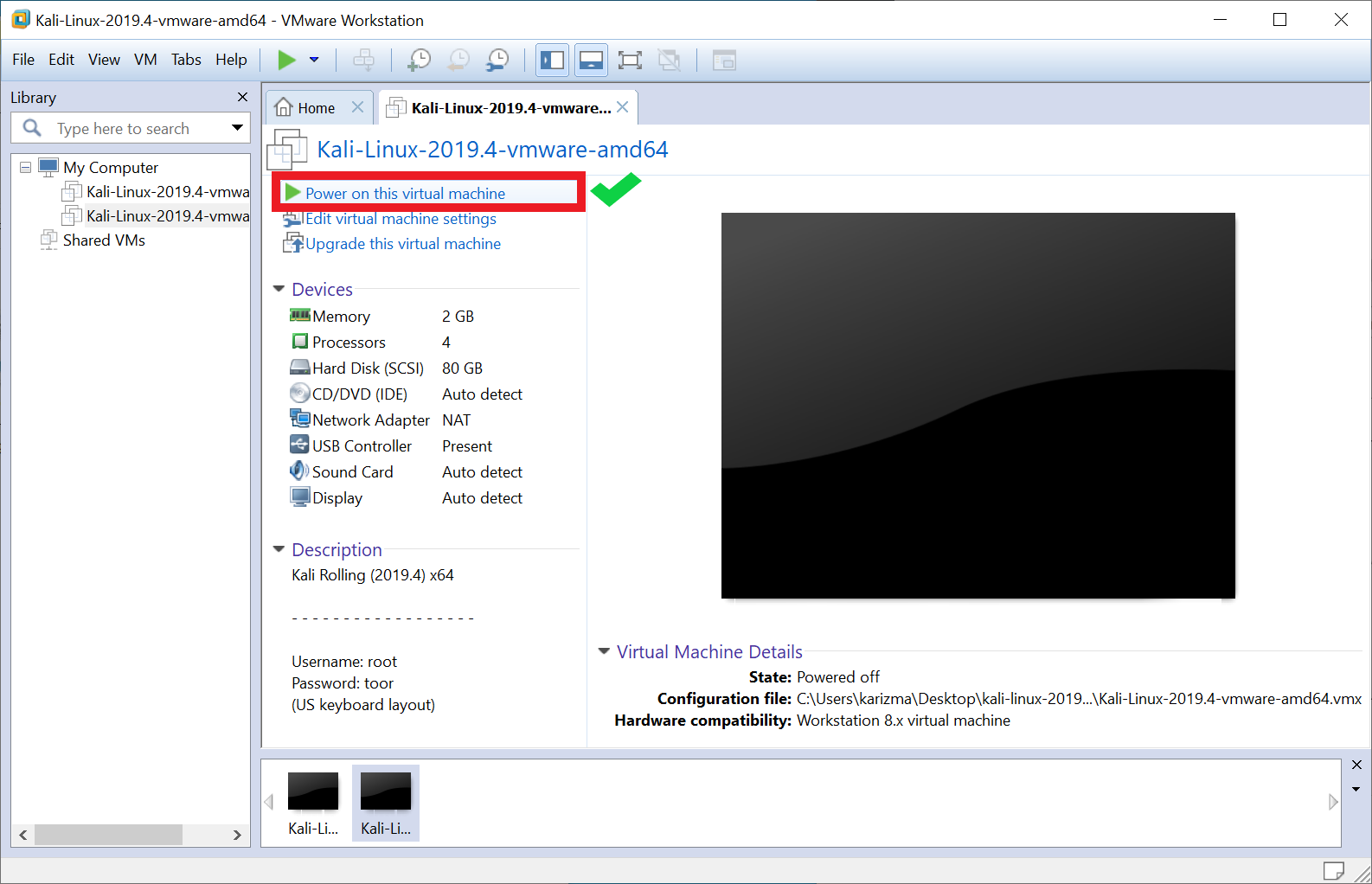This screenshot has width=1372, height=884.
Task: Collapse the Virtual Machine Details section
Action: coord(604,651)
